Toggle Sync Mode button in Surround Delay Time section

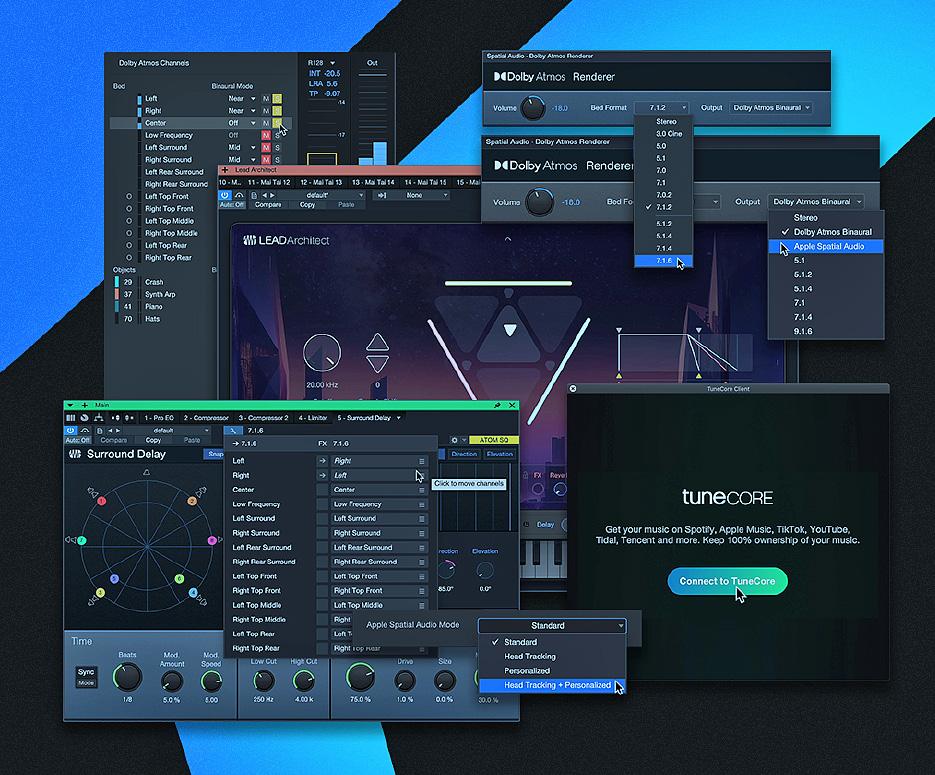[x=86, y=677]
